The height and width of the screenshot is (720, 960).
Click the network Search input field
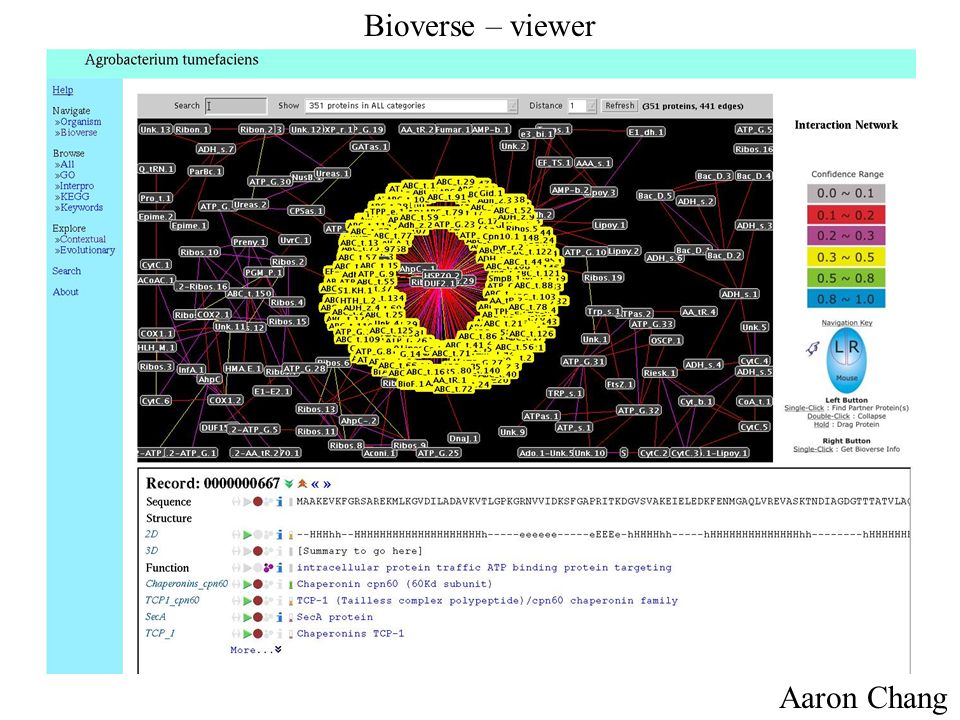236,106
